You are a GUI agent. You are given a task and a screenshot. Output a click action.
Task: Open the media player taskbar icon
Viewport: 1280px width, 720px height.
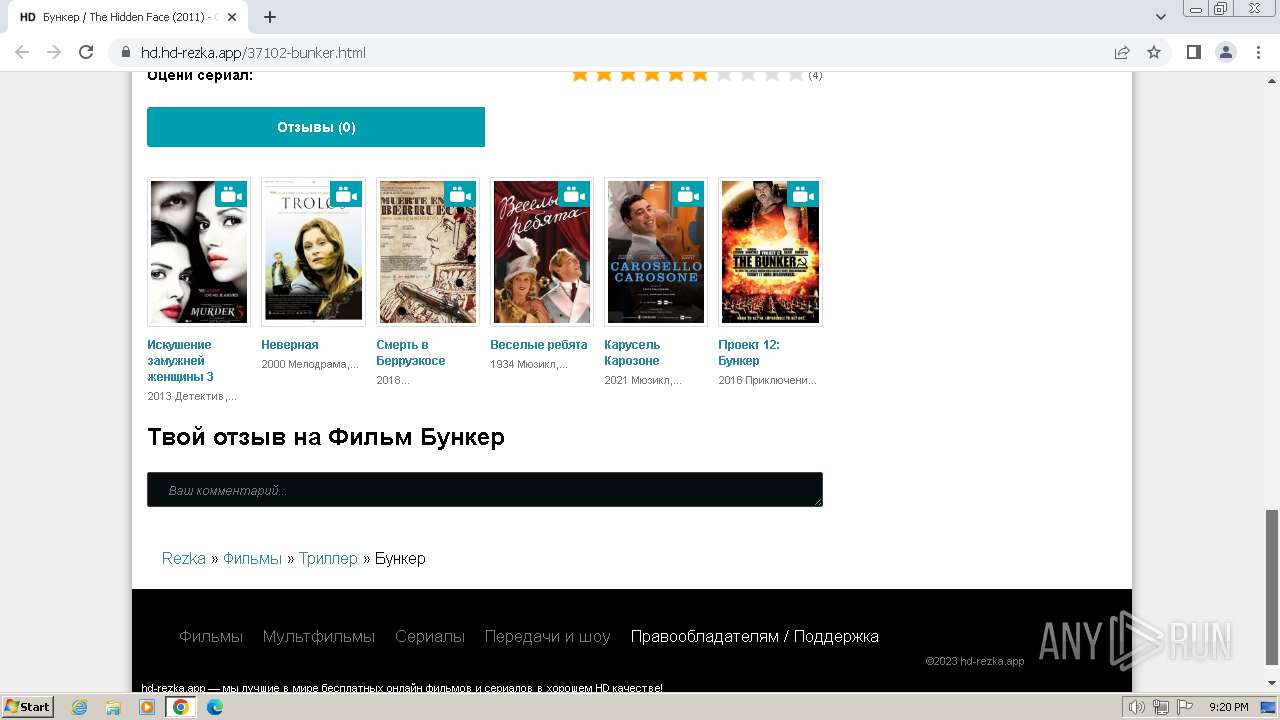[147, 707]
